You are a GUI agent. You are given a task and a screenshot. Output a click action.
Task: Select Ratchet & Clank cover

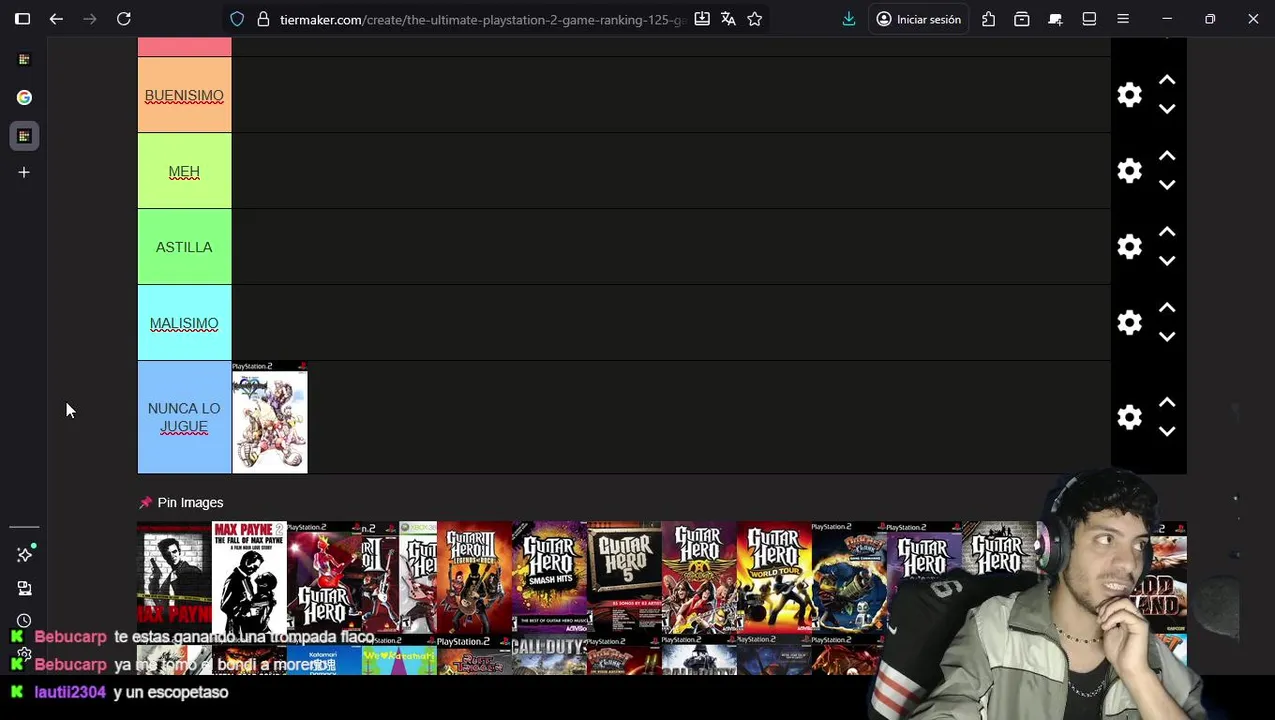(x=849, y=577)
